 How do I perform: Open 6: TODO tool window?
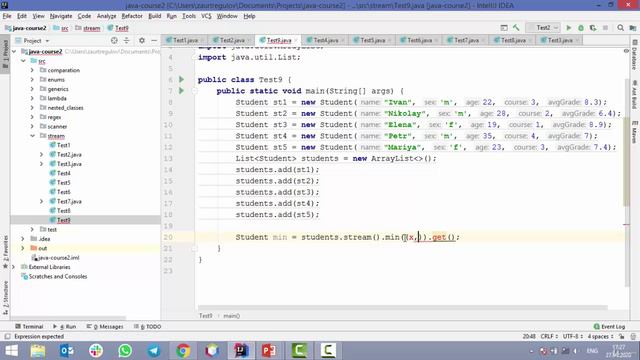[148, 327]
